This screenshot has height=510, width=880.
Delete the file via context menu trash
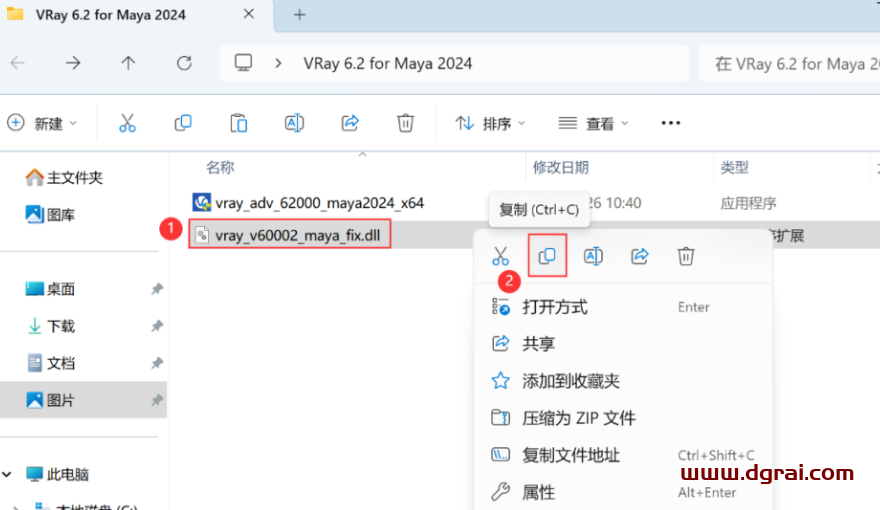686,256
